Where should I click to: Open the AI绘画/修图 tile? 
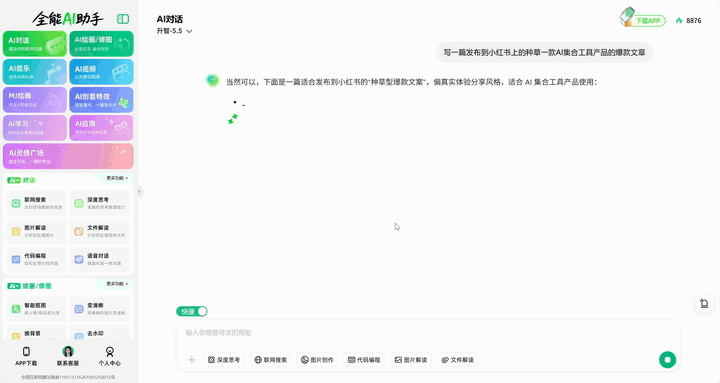(x=101, y=44)
